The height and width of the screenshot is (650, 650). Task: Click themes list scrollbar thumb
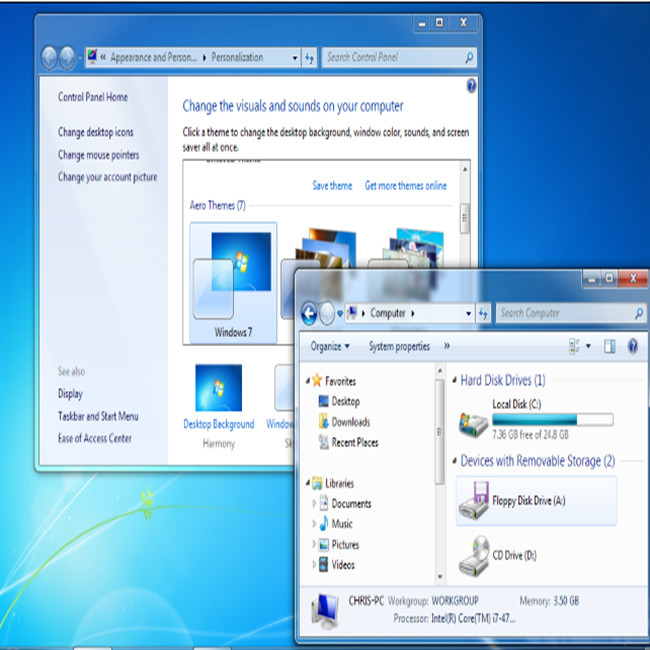pos(464,218)
